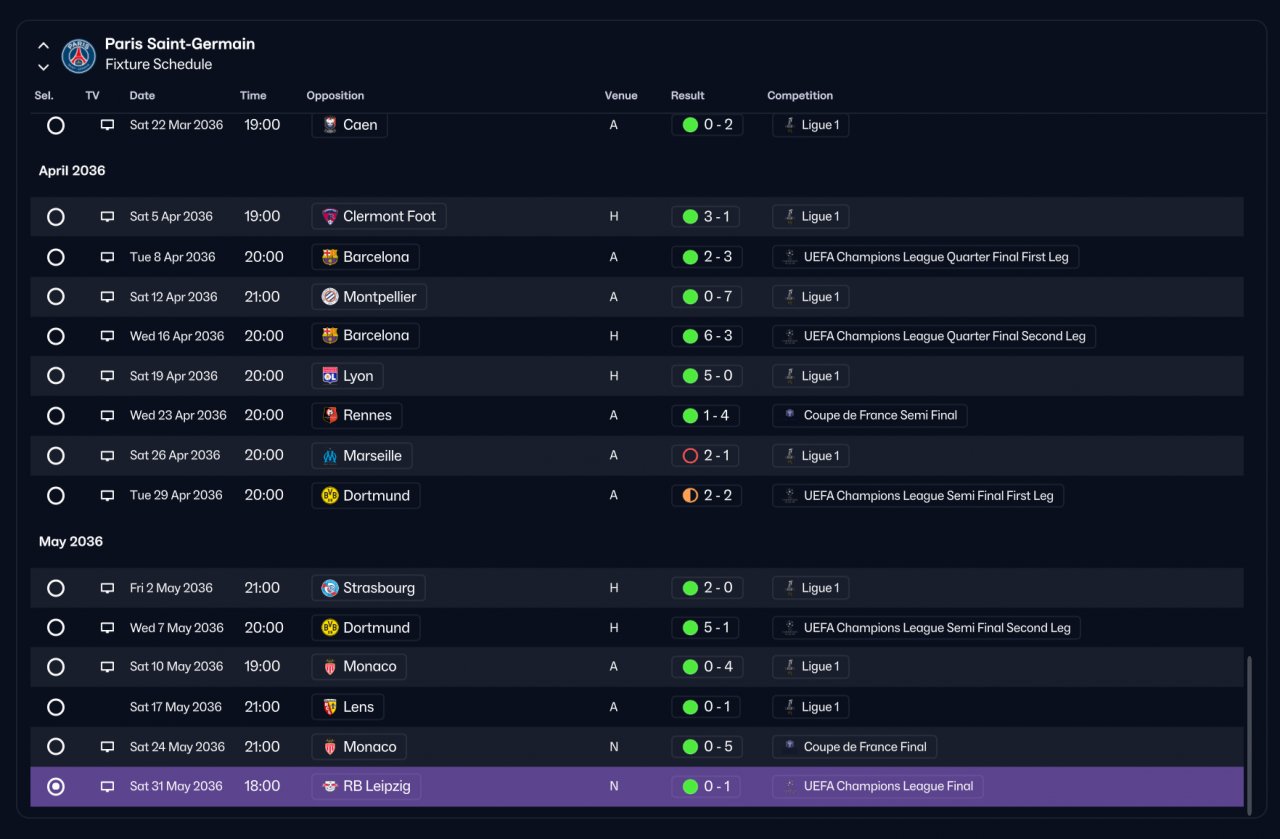The width and height of the screenshot is (1280, 839).
Task: Click the down chevron beside Fixture Schedule
Action: point(44,68)
